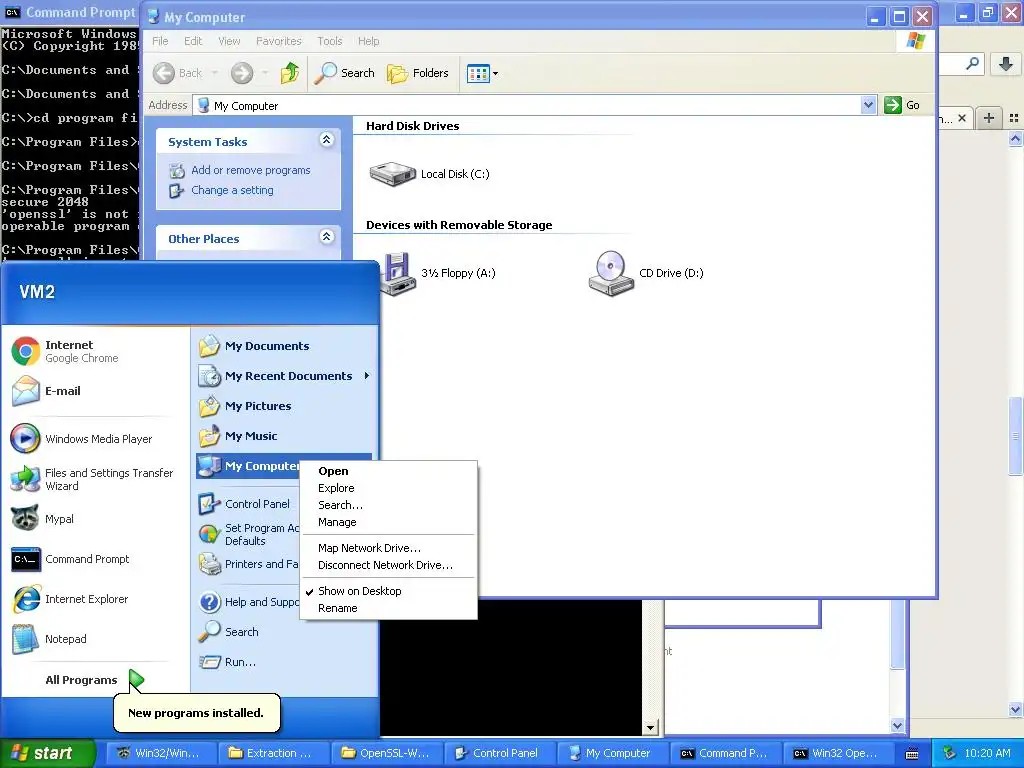Open Help and Support
Image resolution: width=1024 pixels, height=768 pixels.
(248, 602)
